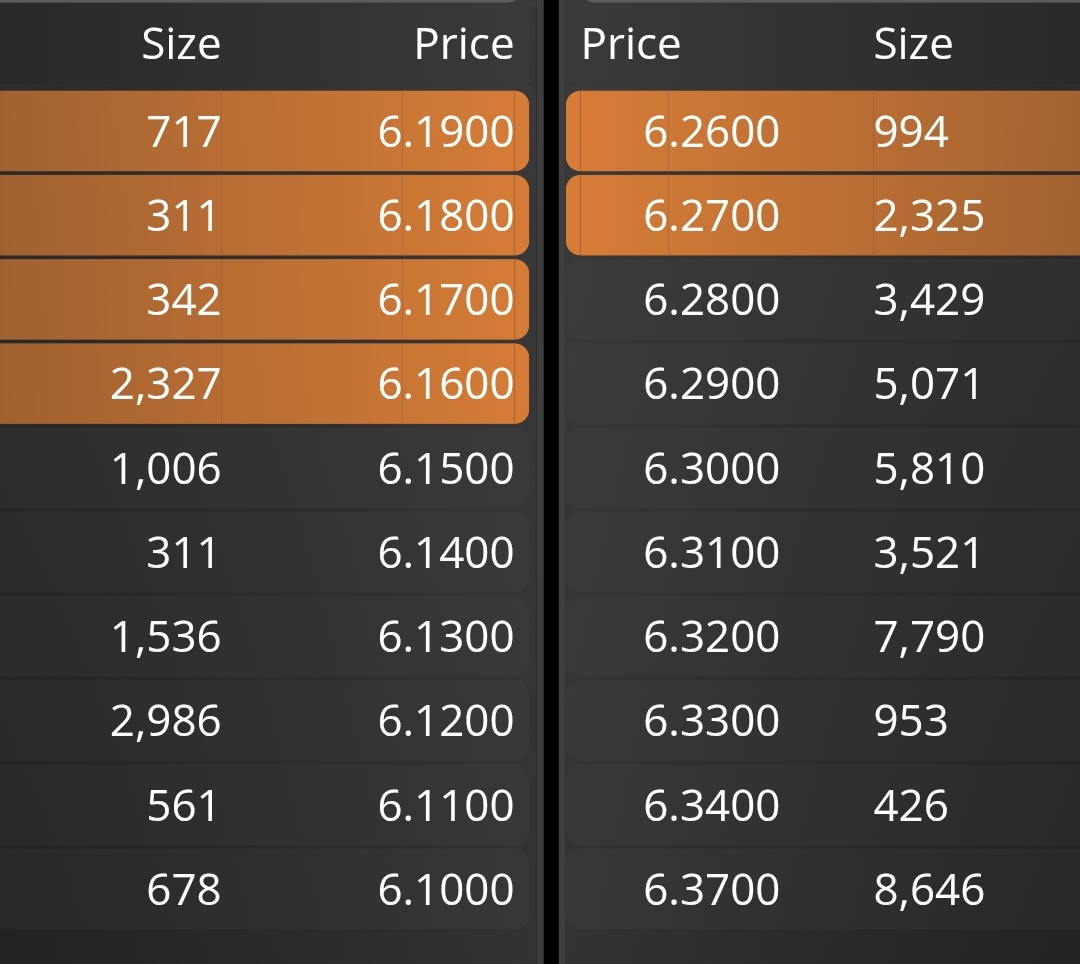Click the bid-side Size column header

[x=181, y=44]
